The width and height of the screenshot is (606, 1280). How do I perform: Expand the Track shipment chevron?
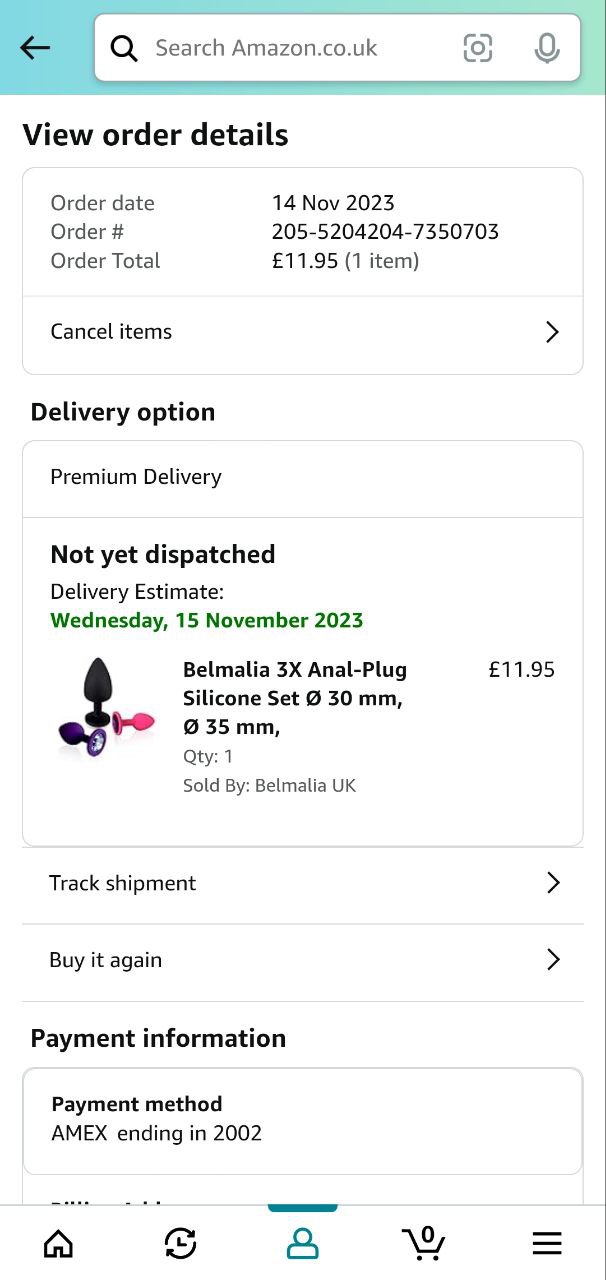pos(553,883)
